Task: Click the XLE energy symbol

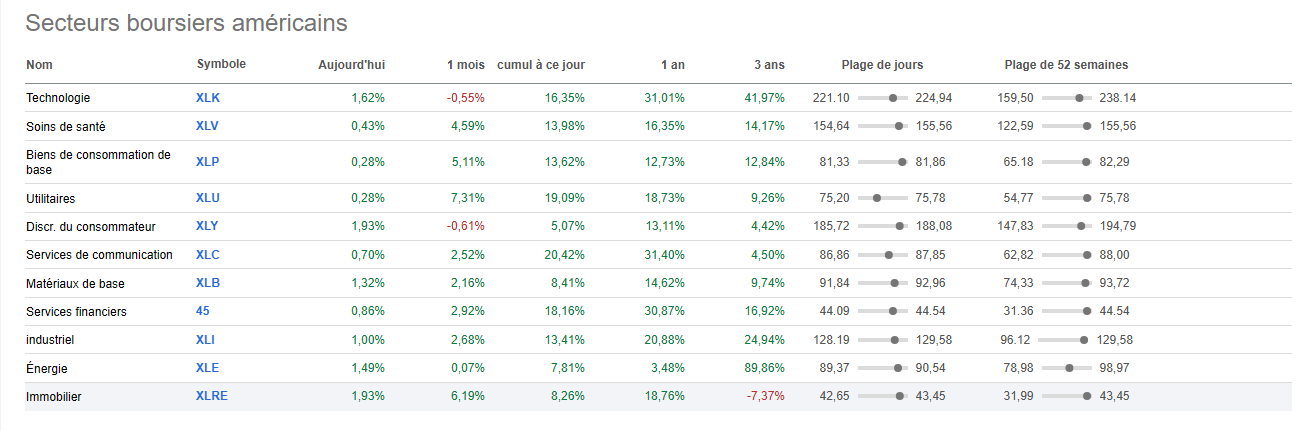Action: coord(207,368)
